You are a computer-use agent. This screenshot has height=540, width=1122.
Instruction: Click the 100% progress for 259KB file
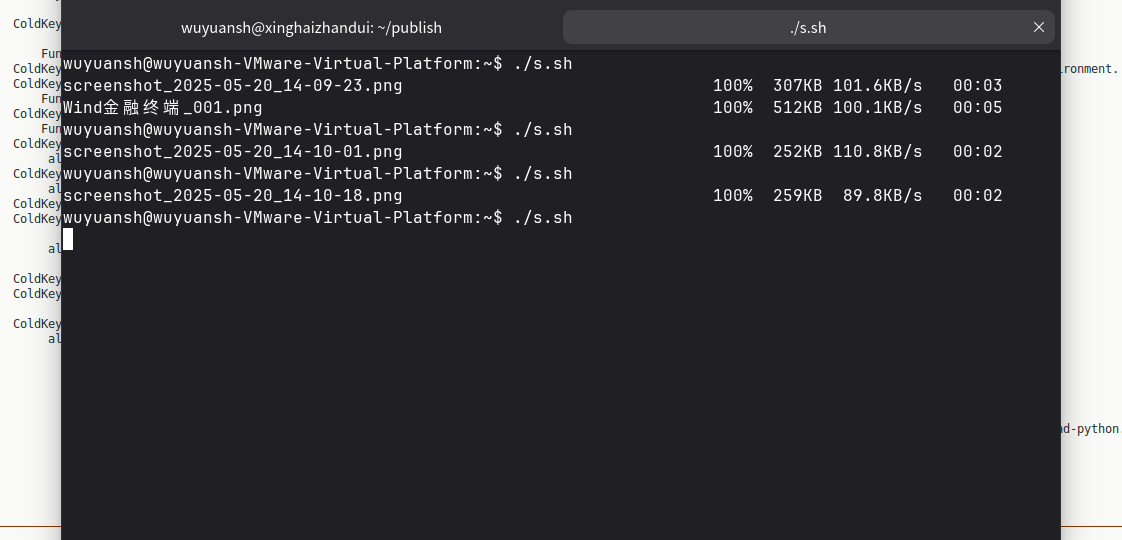(732, 196)
